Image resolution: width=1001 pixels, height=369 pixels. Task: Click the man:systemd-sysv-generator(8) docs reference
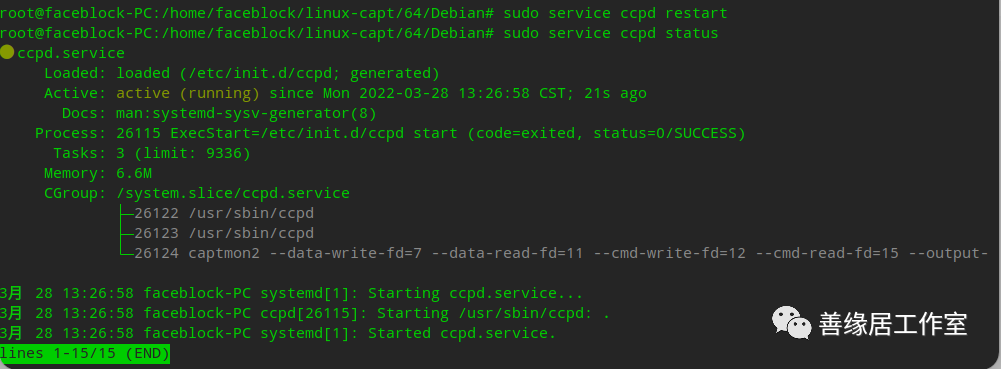click(246, 114)
